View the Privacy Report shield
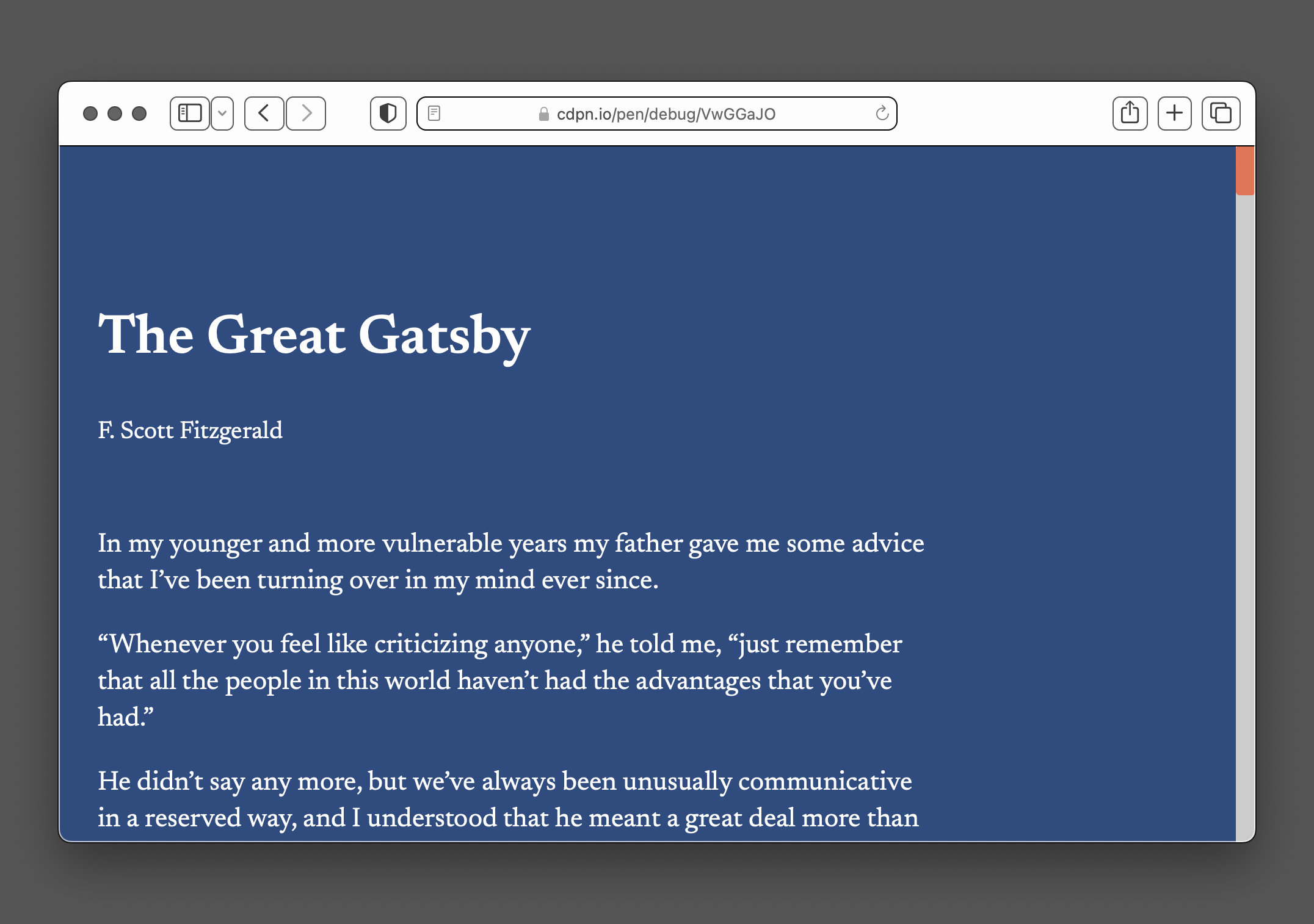 click(x=387, y=112)
